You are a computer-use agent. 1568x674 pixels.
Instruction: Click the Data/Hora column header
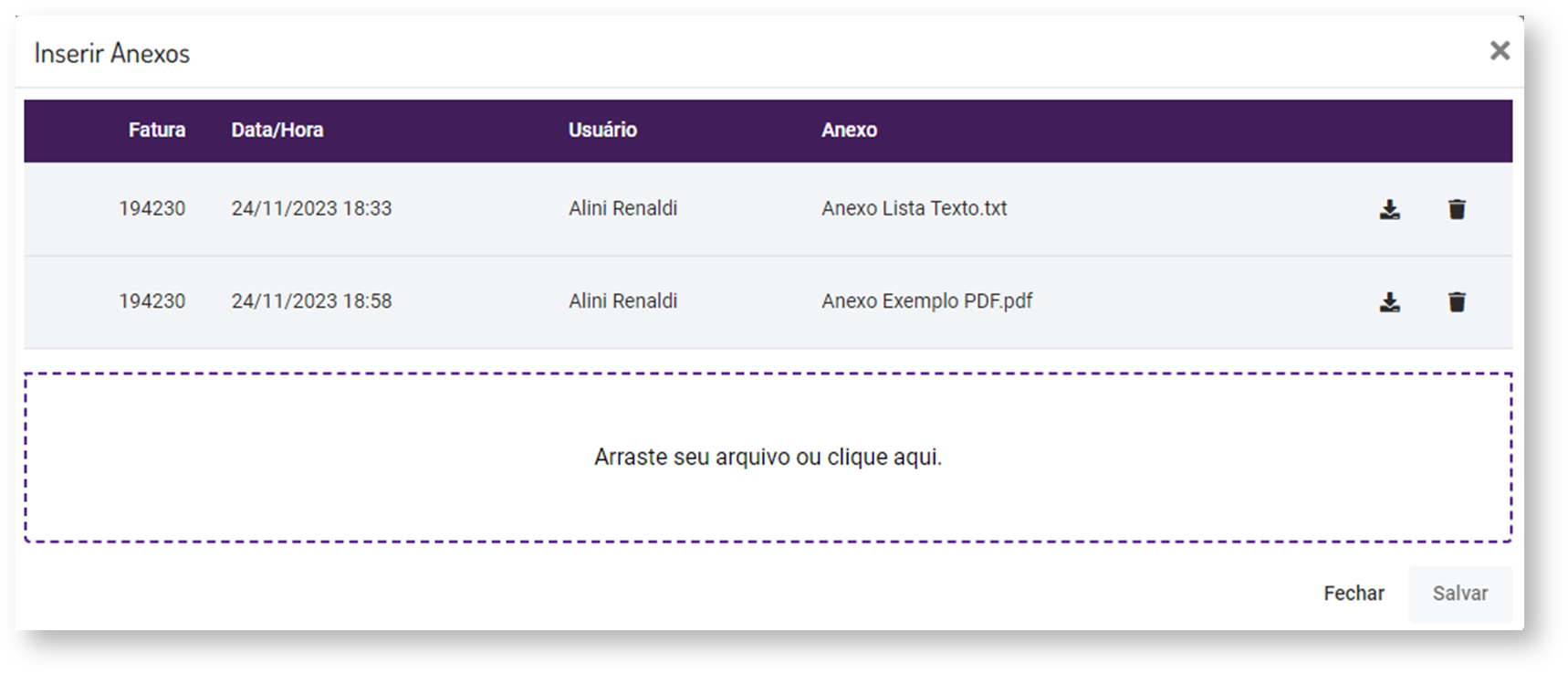pos(277,131)
